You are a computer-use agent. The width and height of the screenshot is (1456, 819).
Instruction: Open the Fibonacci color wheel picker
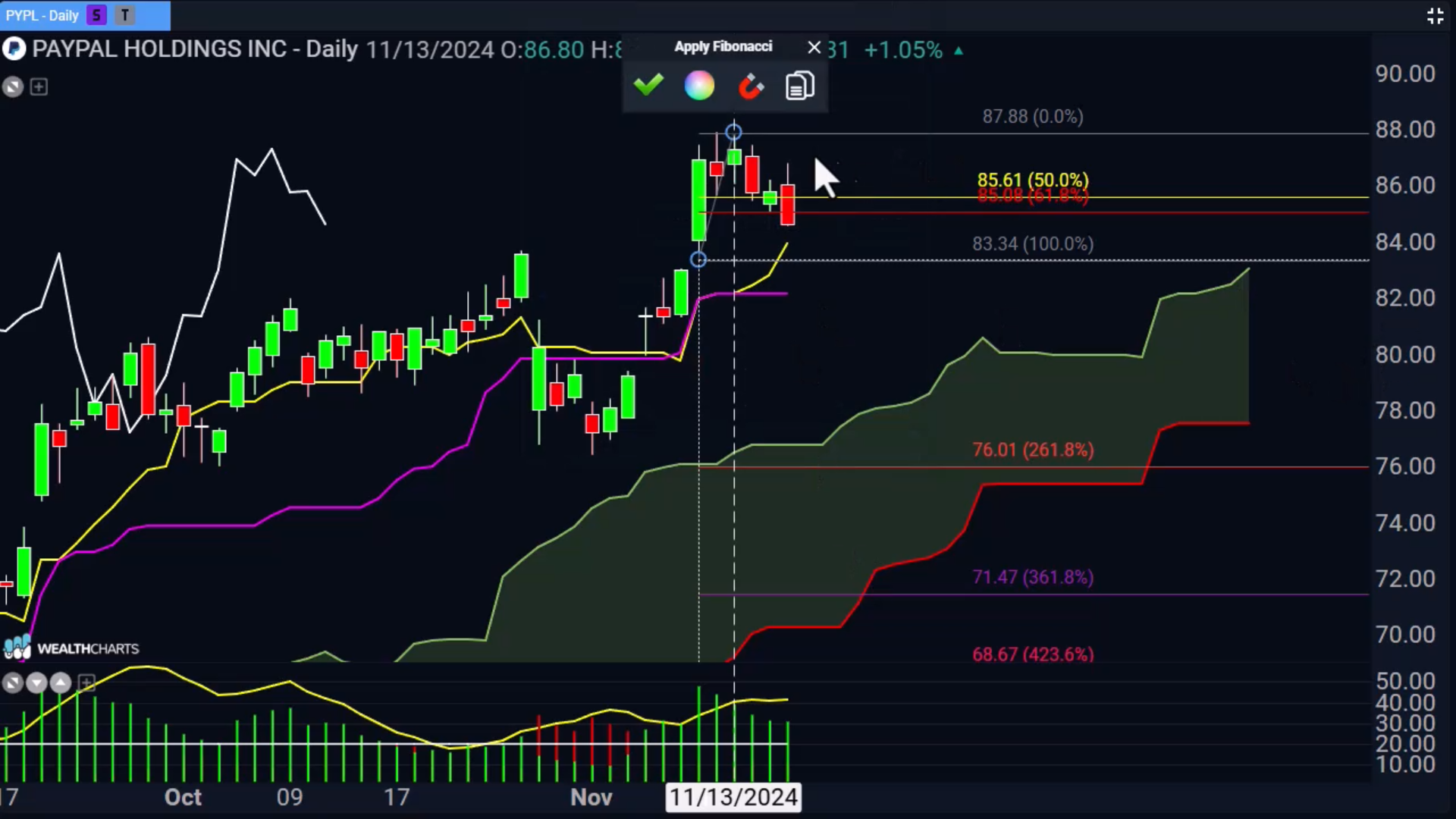pyautogui.click(x=699, y=86)
